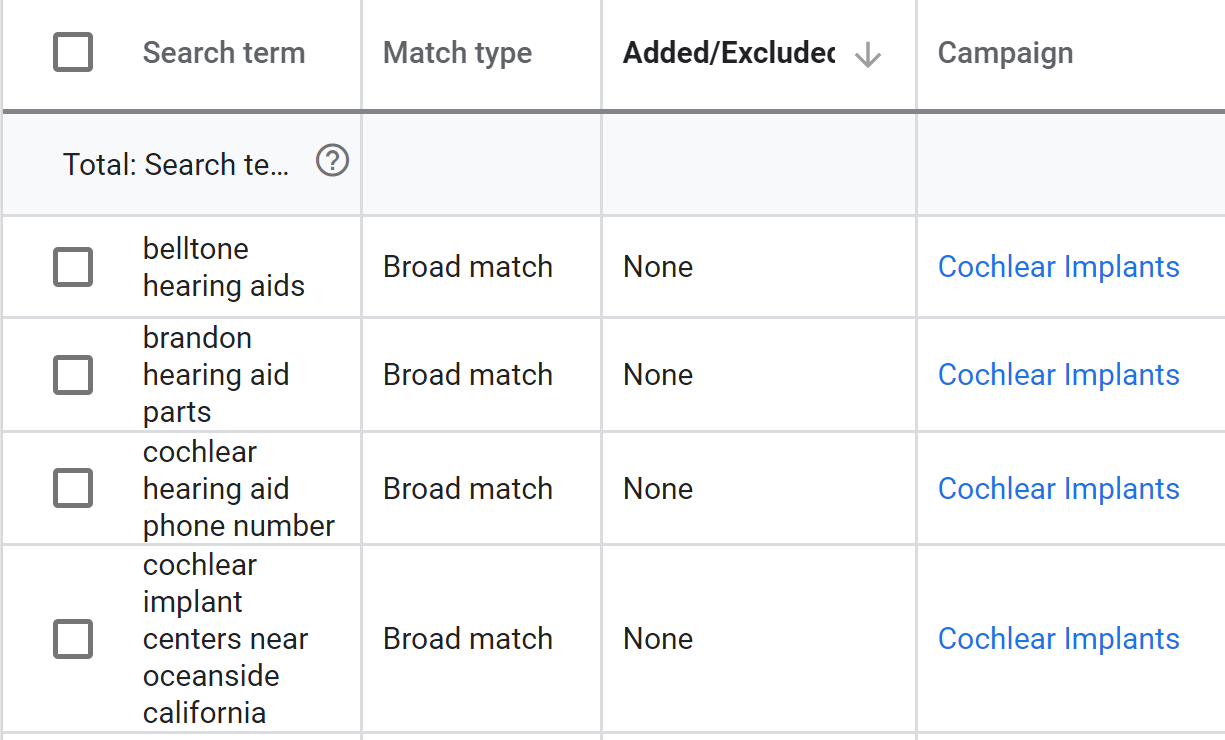Check the checkbox for cochlear hearing aid phone number
Viewport: 1225px width, 740px height.
72,488
